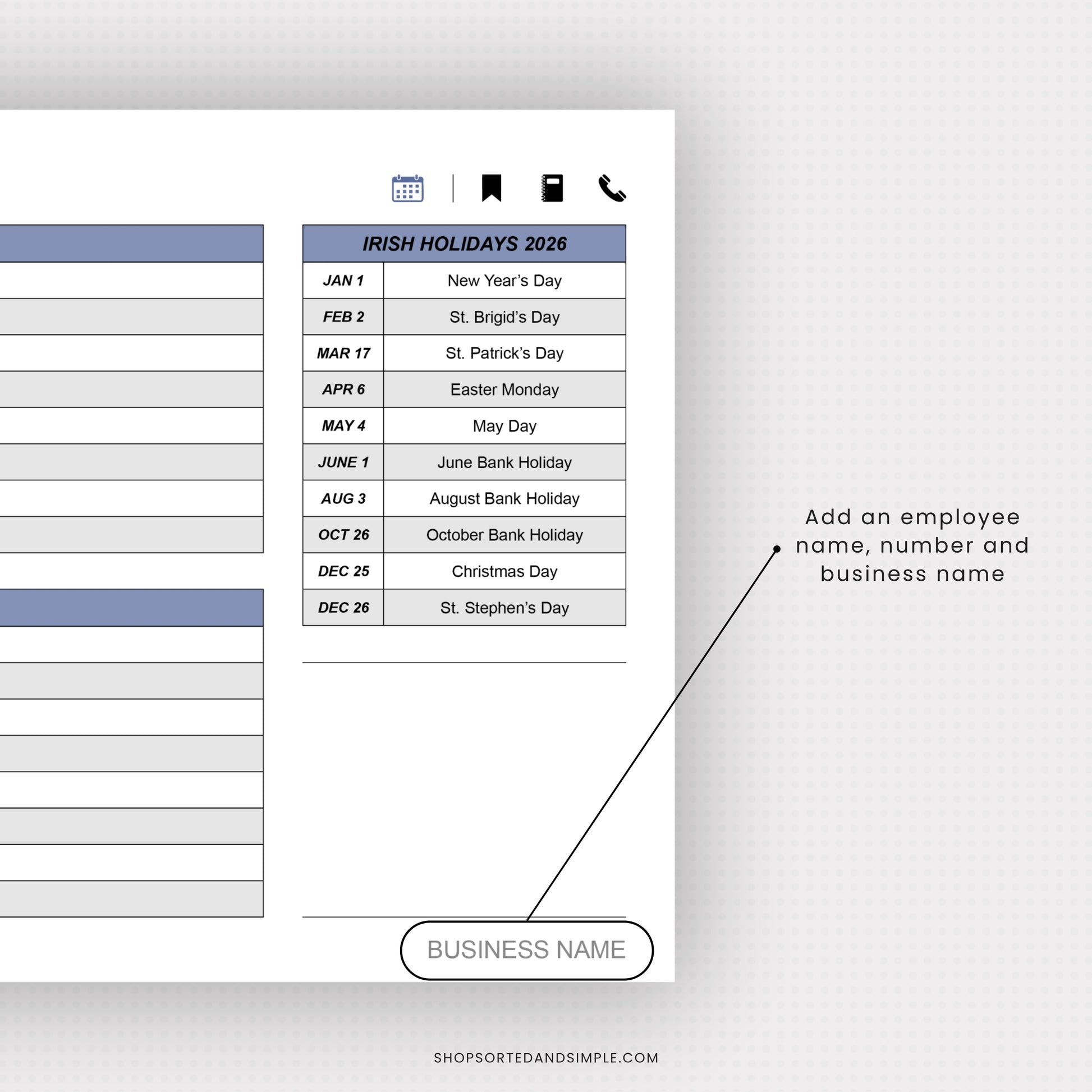The width and height of the screenshot is (1092, 1092).
Task: Select the Easter Monday row
Action: point(504,389)
